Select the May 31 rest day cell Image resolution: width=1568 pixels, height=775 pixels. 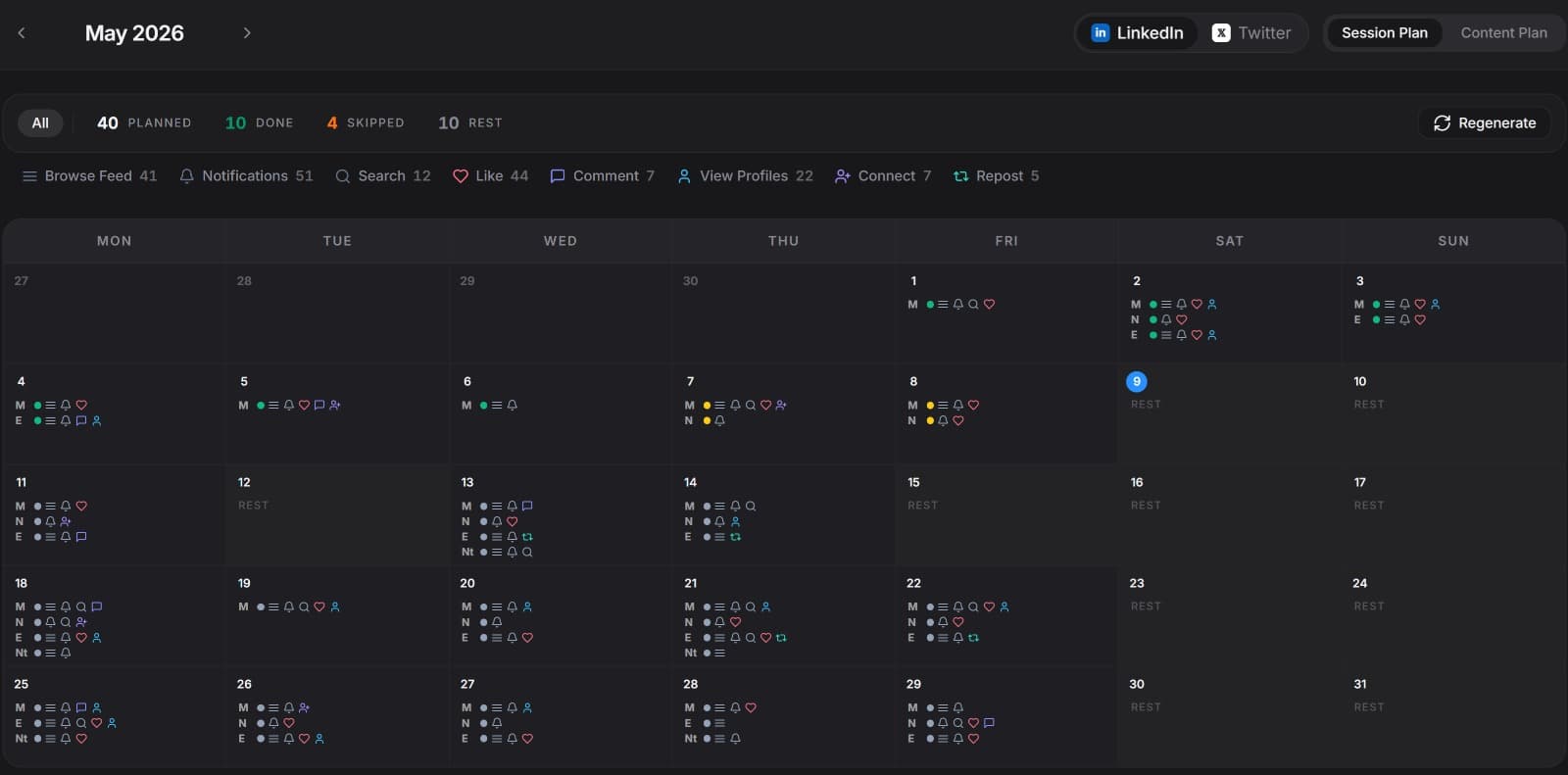1453,717
